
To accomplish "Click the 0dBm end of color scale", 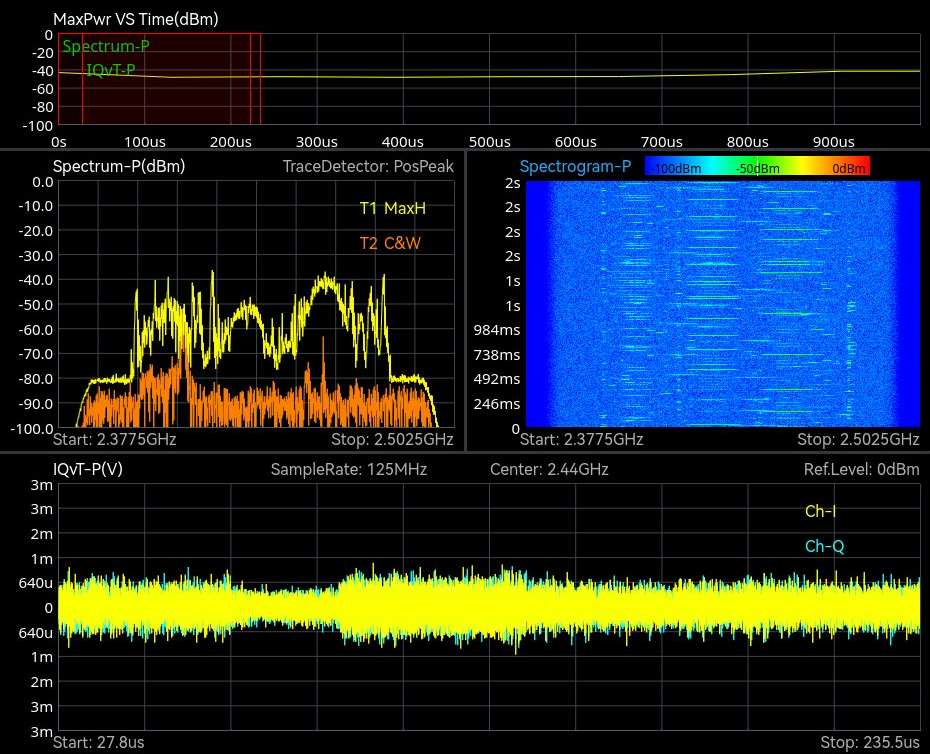I will pyautogui.click(x=849, y=168).
